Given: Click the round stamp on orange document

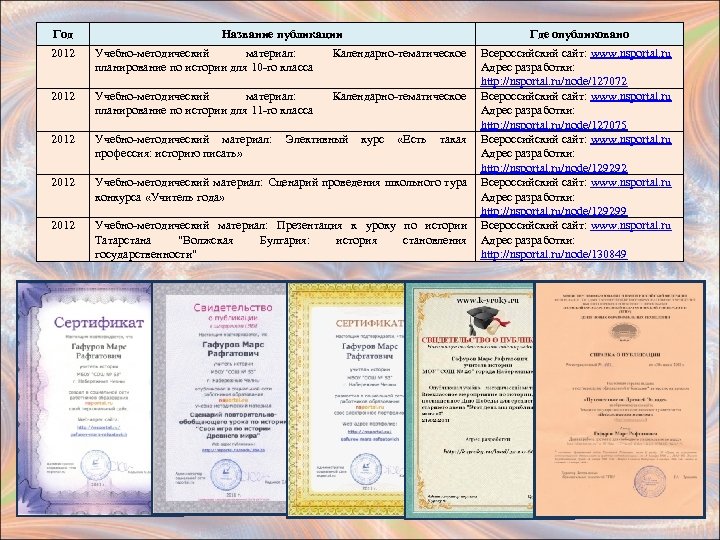Looking at the screenshot, I should click(649, 482).
